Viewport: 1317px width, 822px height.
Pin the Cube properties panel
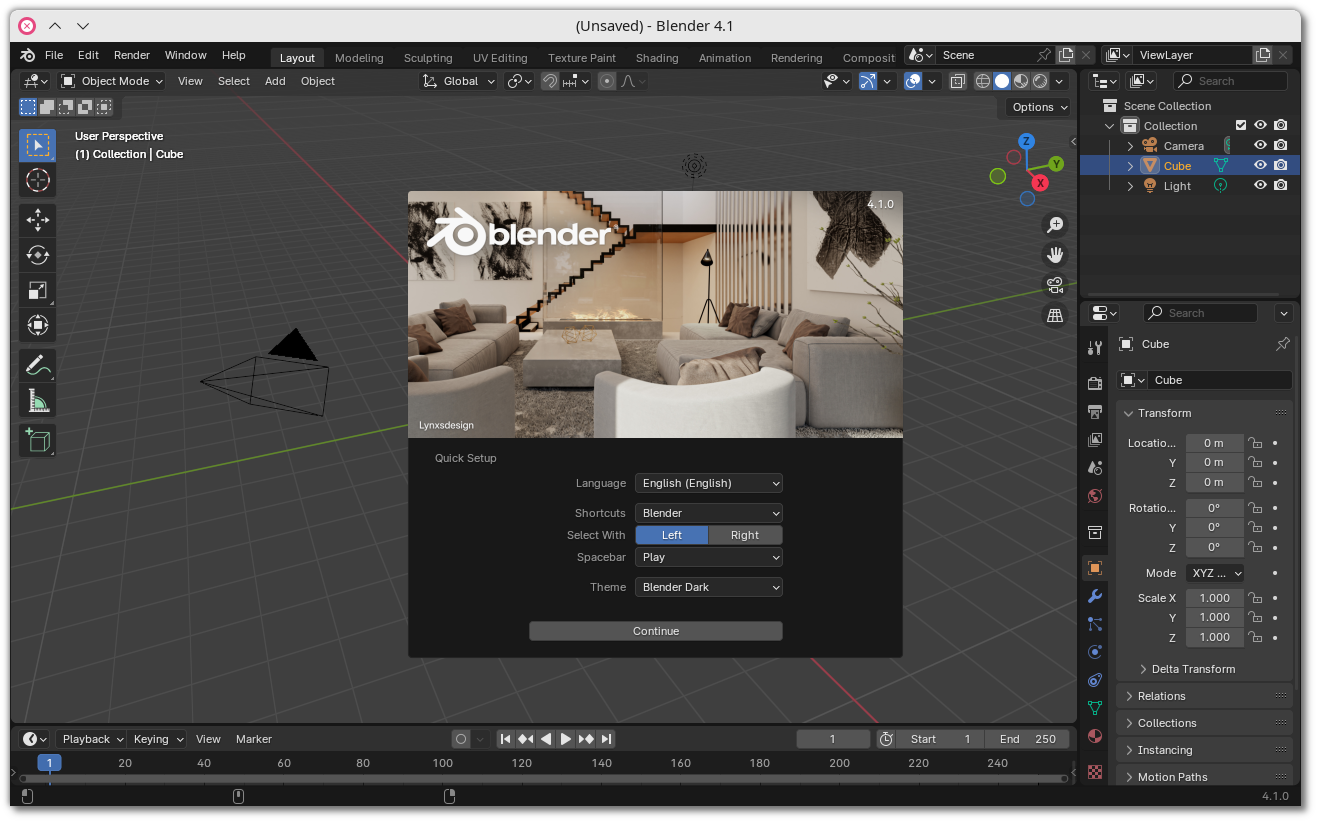[x=1283, y=344]
